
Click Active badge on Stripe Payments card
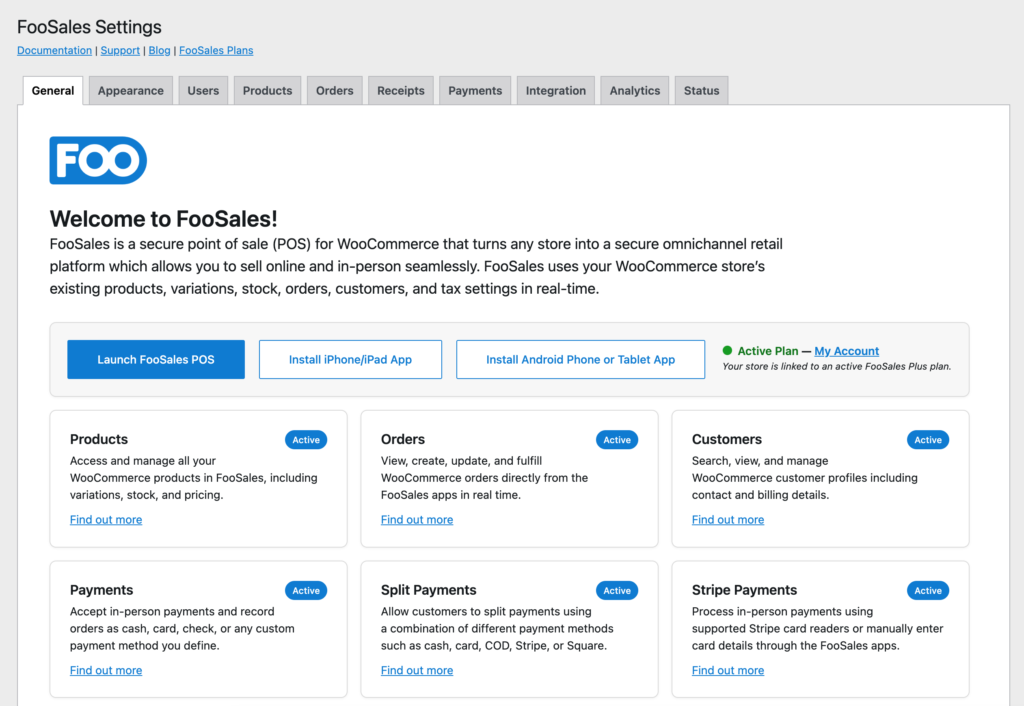coord(927,590)
